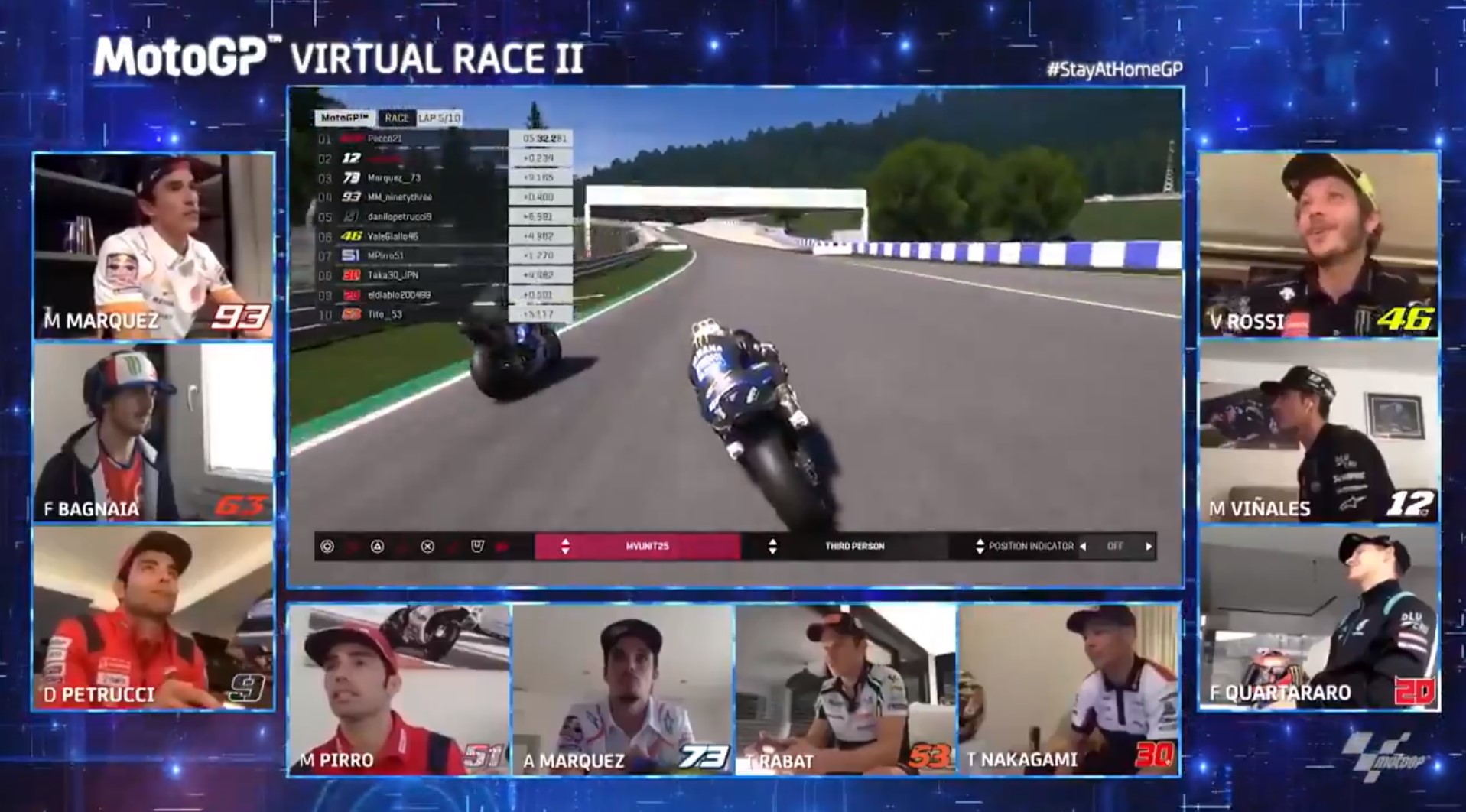Screen dimensions: 1466x812
Task: Click the position indicator OFF value
Action: pos(1115,546)
